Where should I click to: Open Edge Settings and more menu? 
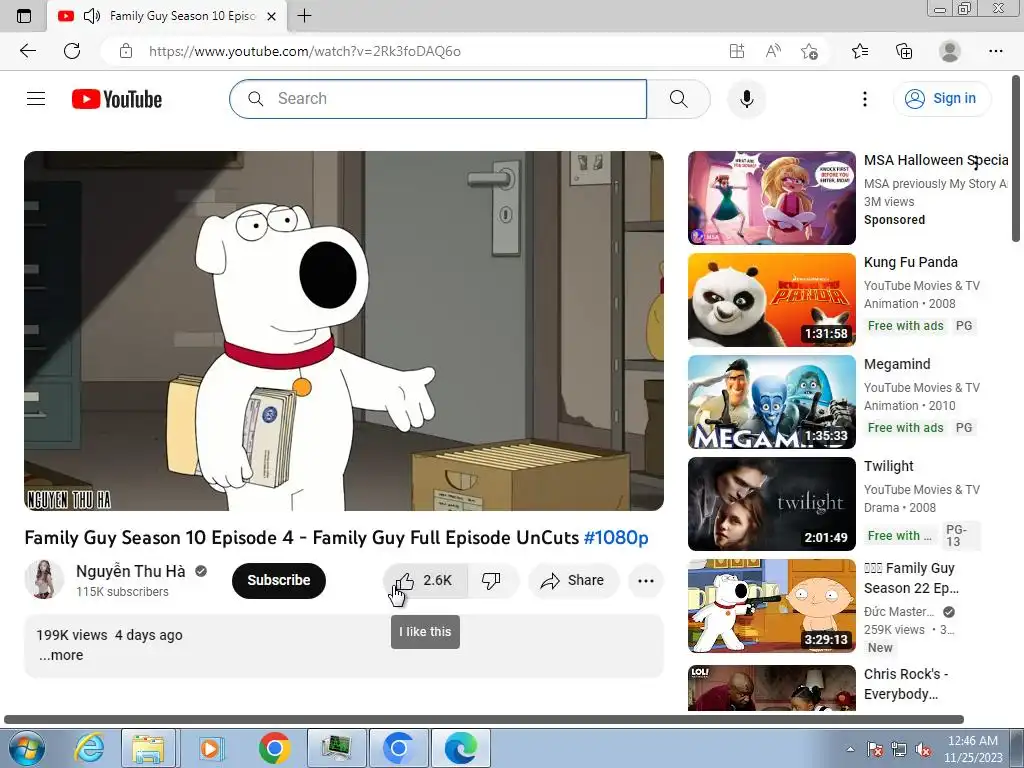click(995, 51)
